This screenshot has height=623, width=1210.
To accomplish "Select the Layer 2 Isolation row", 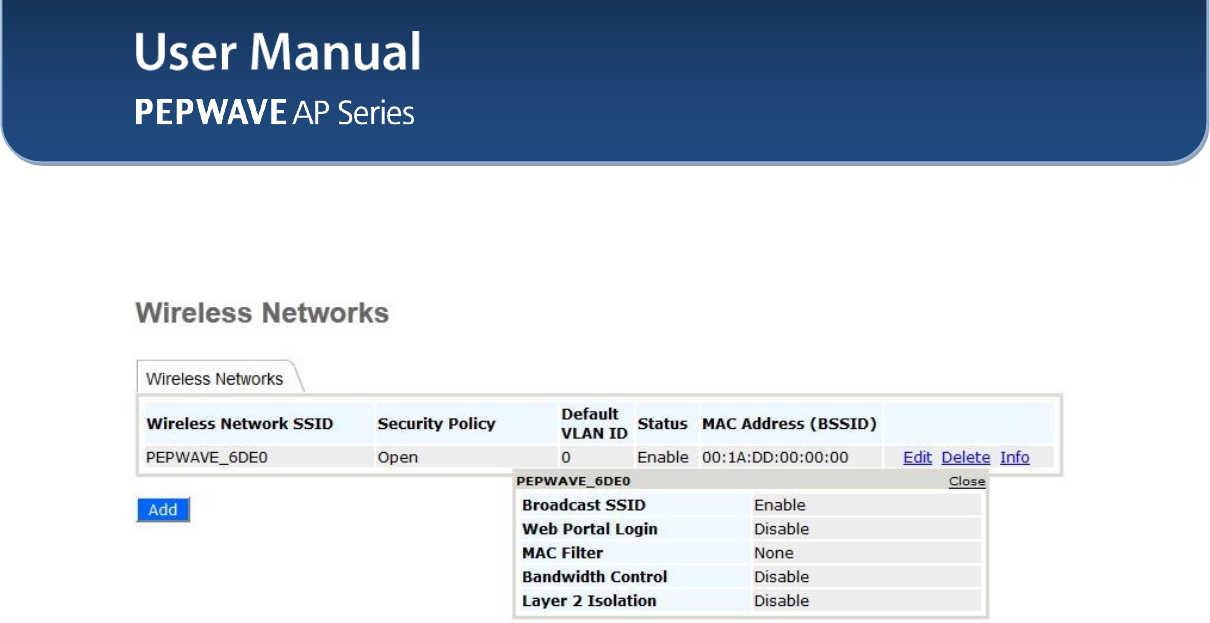I will click(x=750, y=601).
